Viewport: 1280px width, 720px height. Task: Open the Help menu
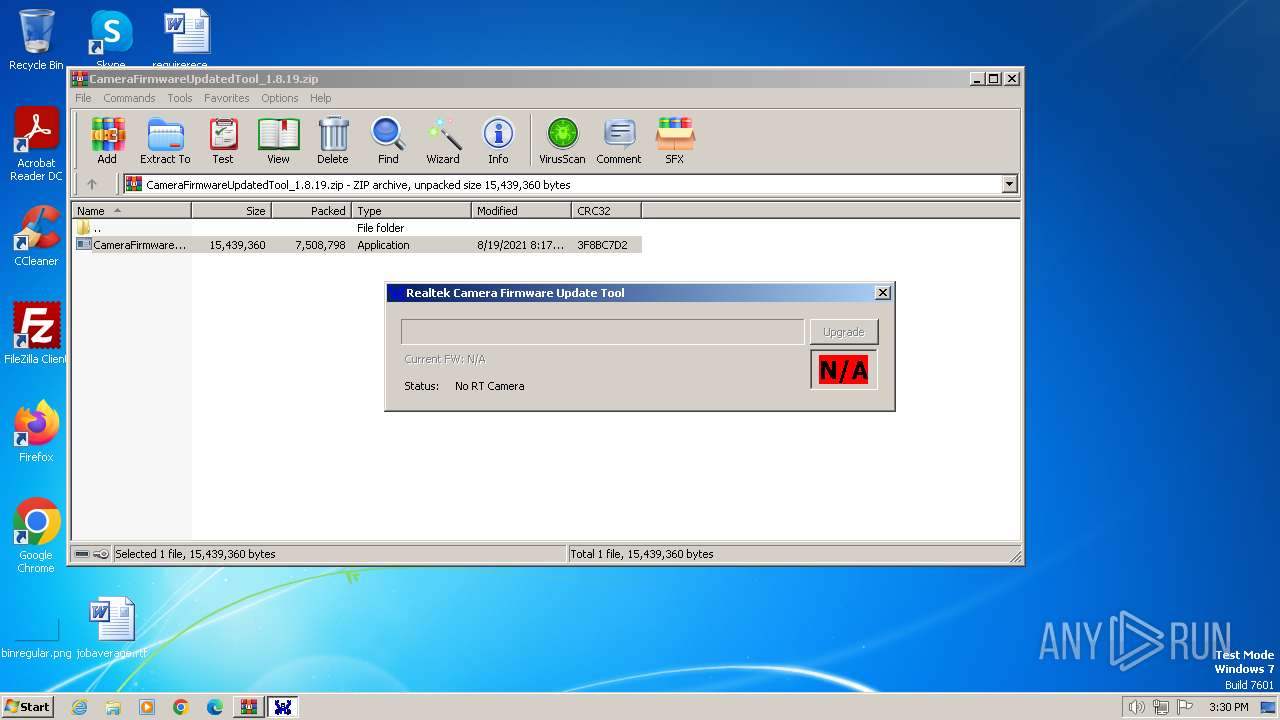tap(320, 98)
